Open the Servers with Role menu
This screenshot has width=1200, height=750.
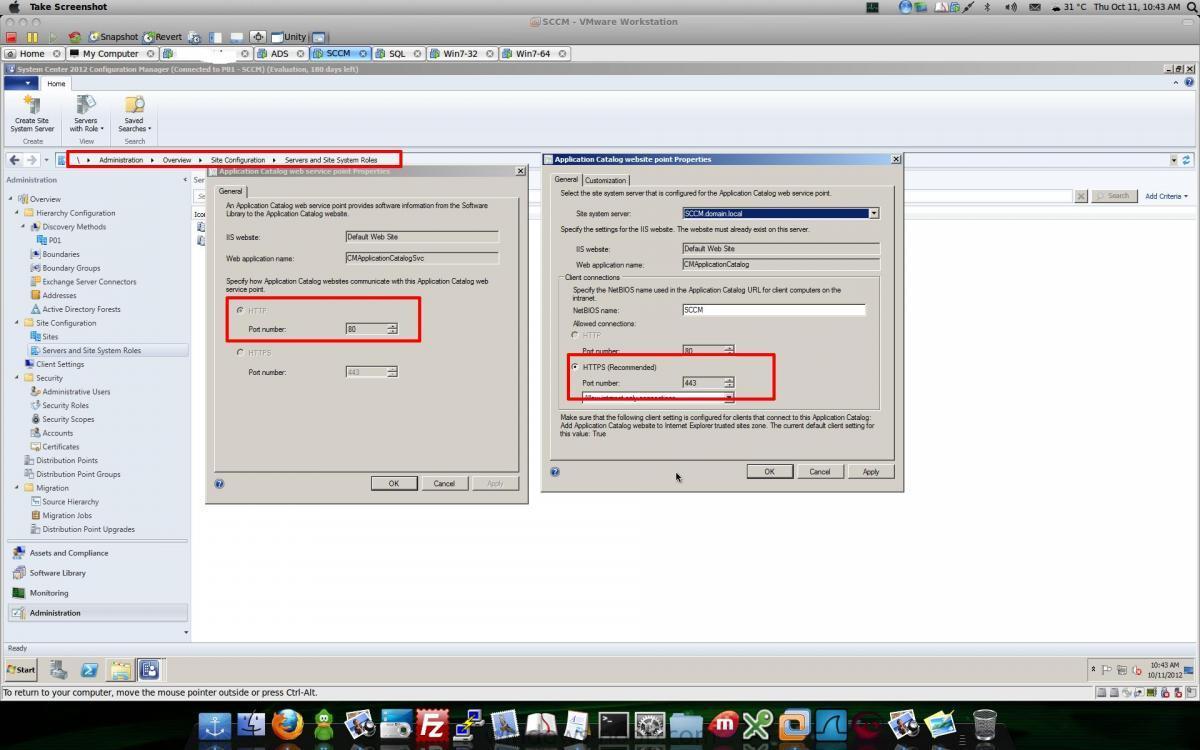point(86,114)
